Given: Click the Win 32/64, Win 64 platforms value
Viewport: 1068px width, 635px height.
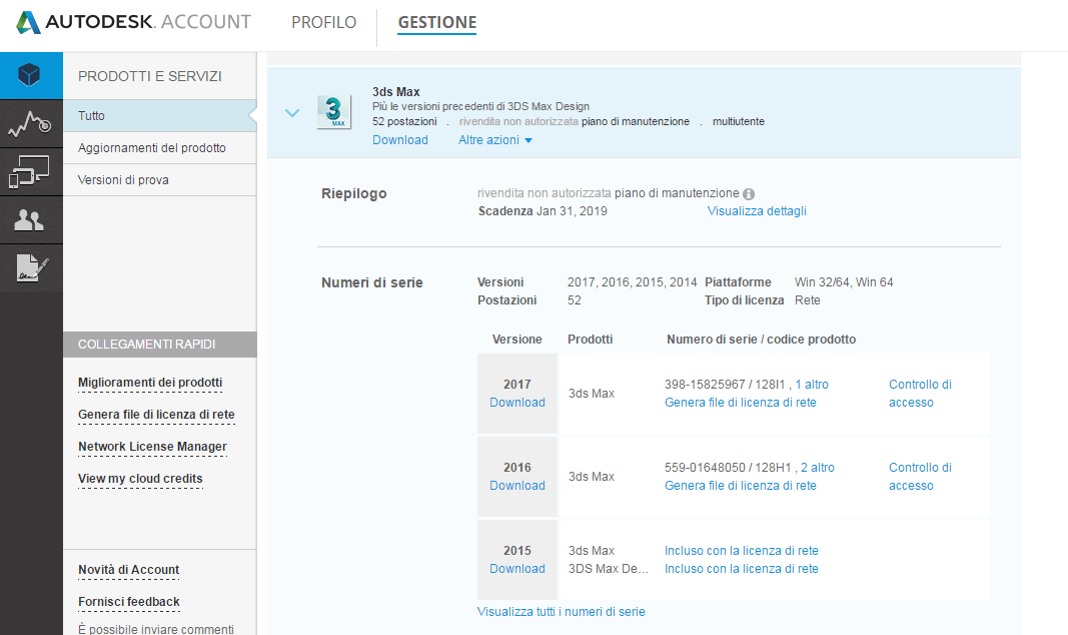Looking at the screenshot, I should [844, 282].
